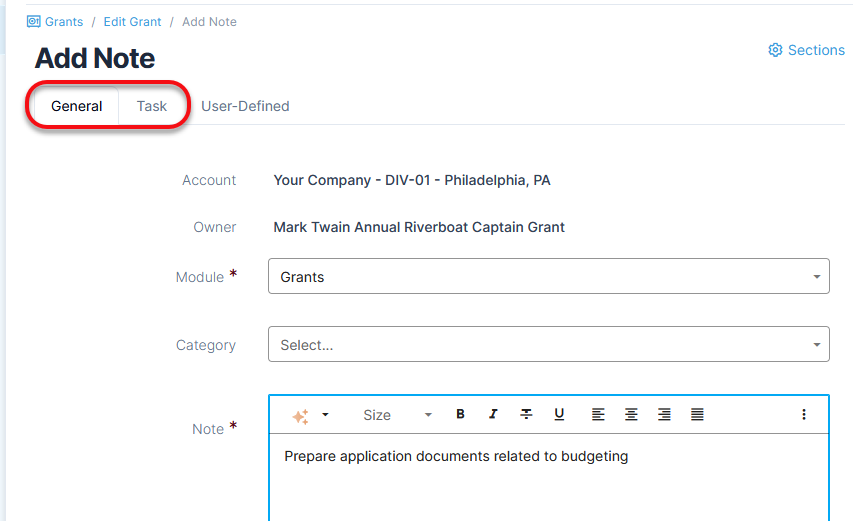
Task: Expand the Category Select dropdown
Action: [x=548, y=345]
